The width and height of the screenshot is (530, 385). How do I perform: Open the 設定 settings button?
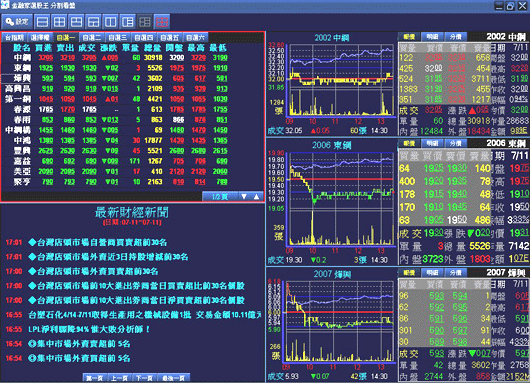pos(17,22)
